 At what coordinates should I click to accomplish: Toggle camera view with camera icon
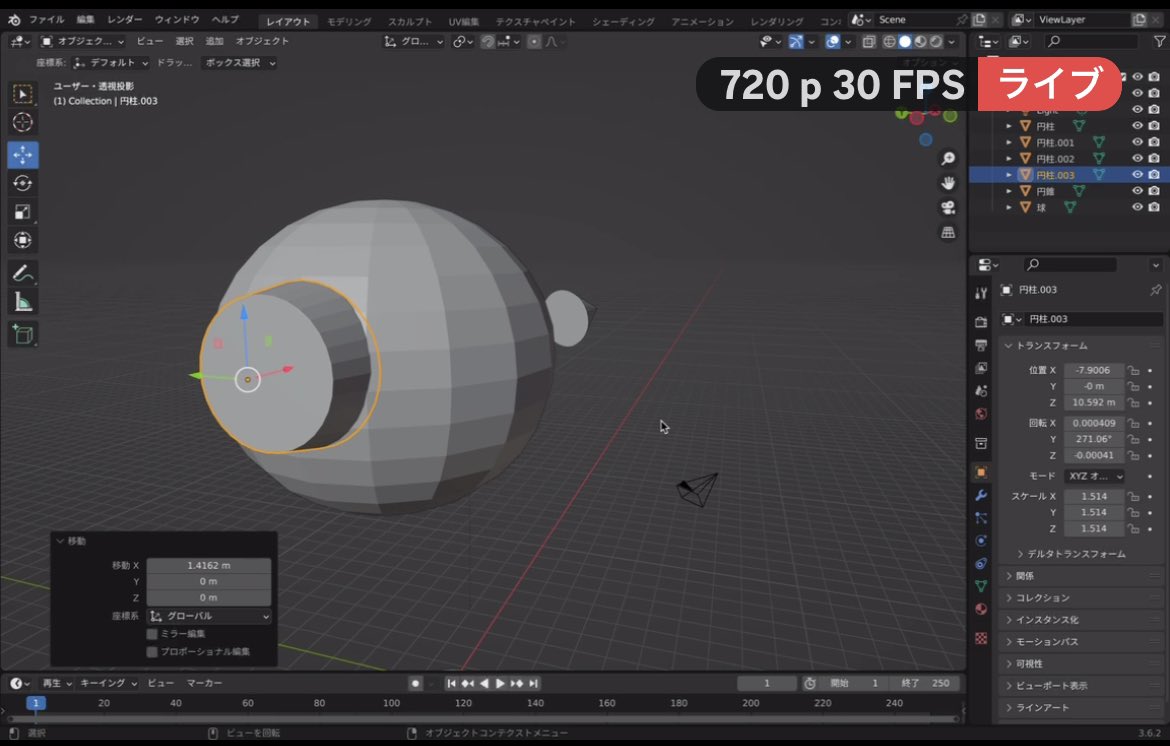point(948,207)
